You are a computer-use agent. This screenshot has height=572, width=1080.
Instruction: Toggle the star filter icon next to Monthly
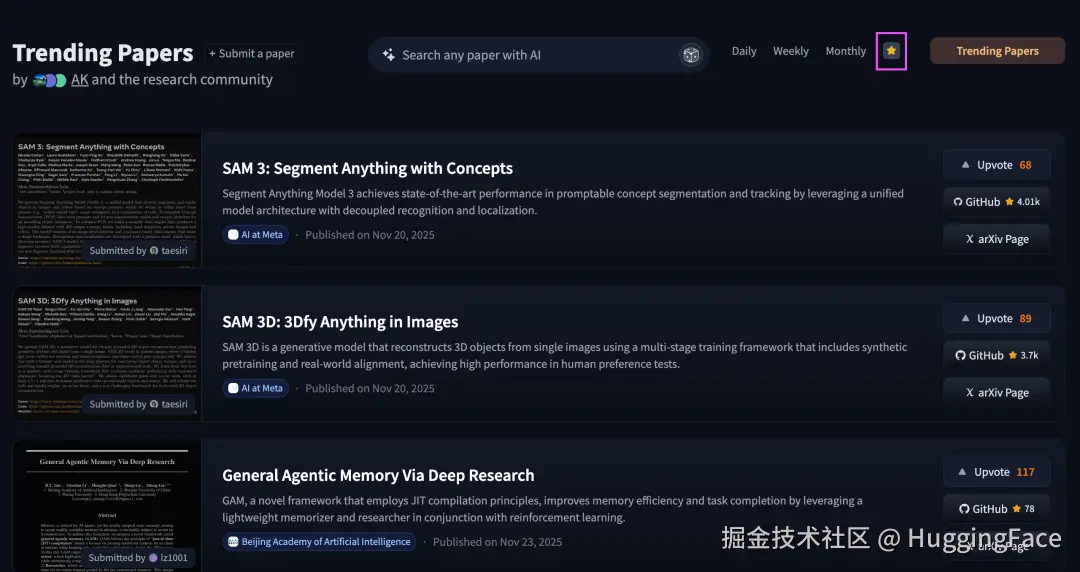click(891, 51)
